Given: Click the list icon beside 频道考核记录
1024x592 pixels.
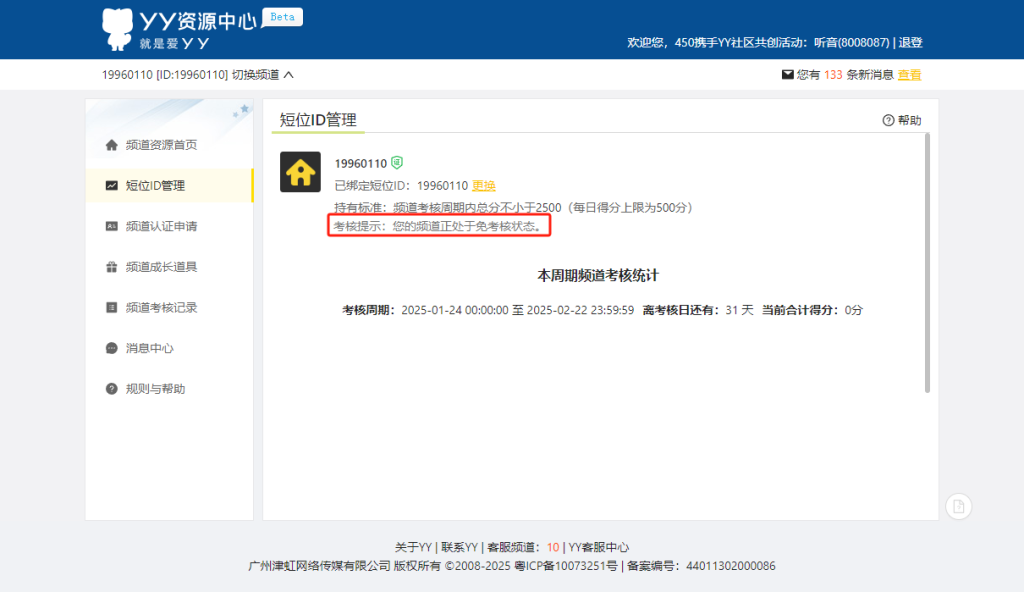Looking at the screenshot, I should point(112,307).
